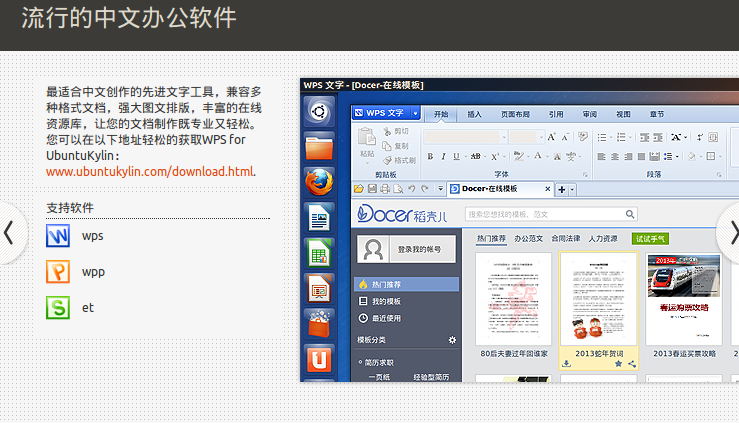739x423 pixels.
Task: Open the quick access toolbar customize dropdown
Action: coord(440,189)
